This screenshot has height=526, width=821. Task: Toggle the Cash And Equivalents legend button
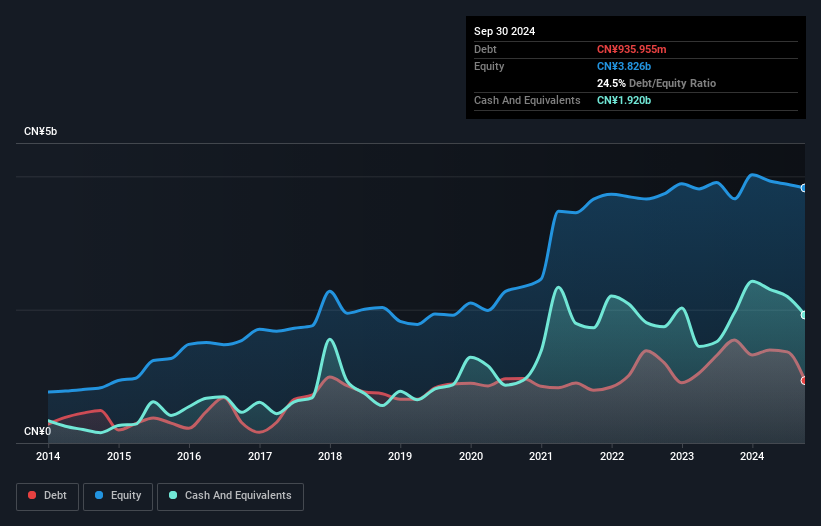point(230,496)
